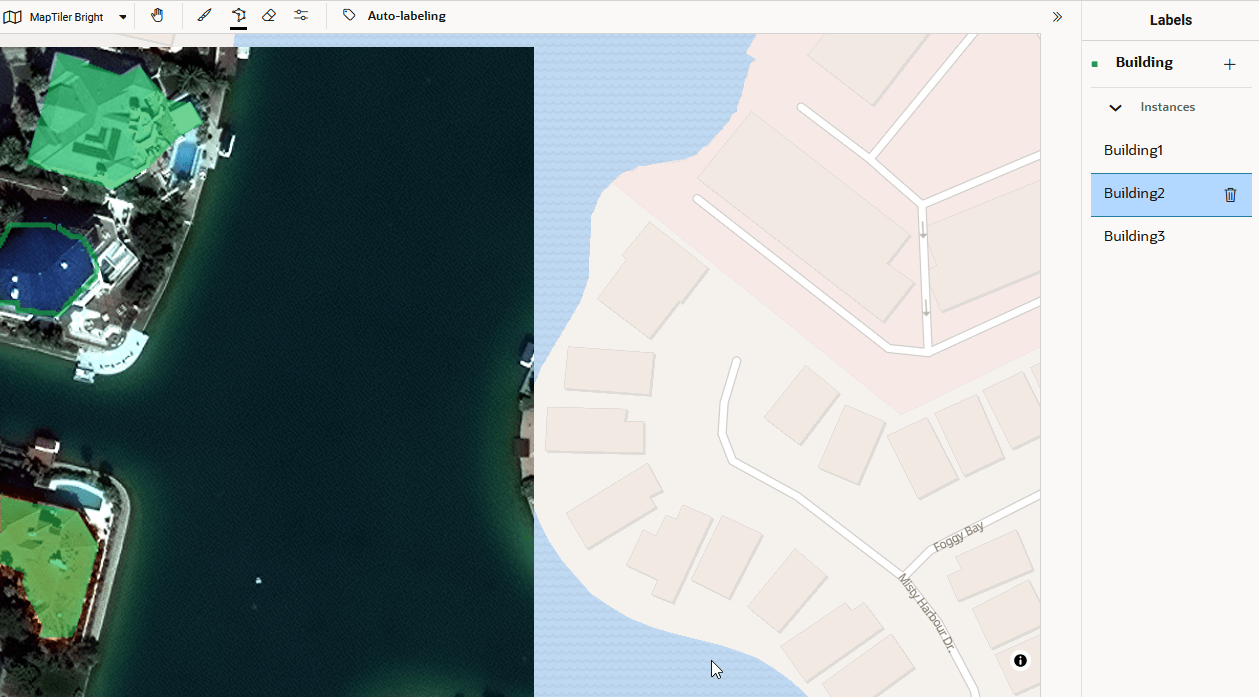Viewport: 1259px width, 697px height.
Task: Click the green Building color swatch
Action: [x=1095, y=64]
